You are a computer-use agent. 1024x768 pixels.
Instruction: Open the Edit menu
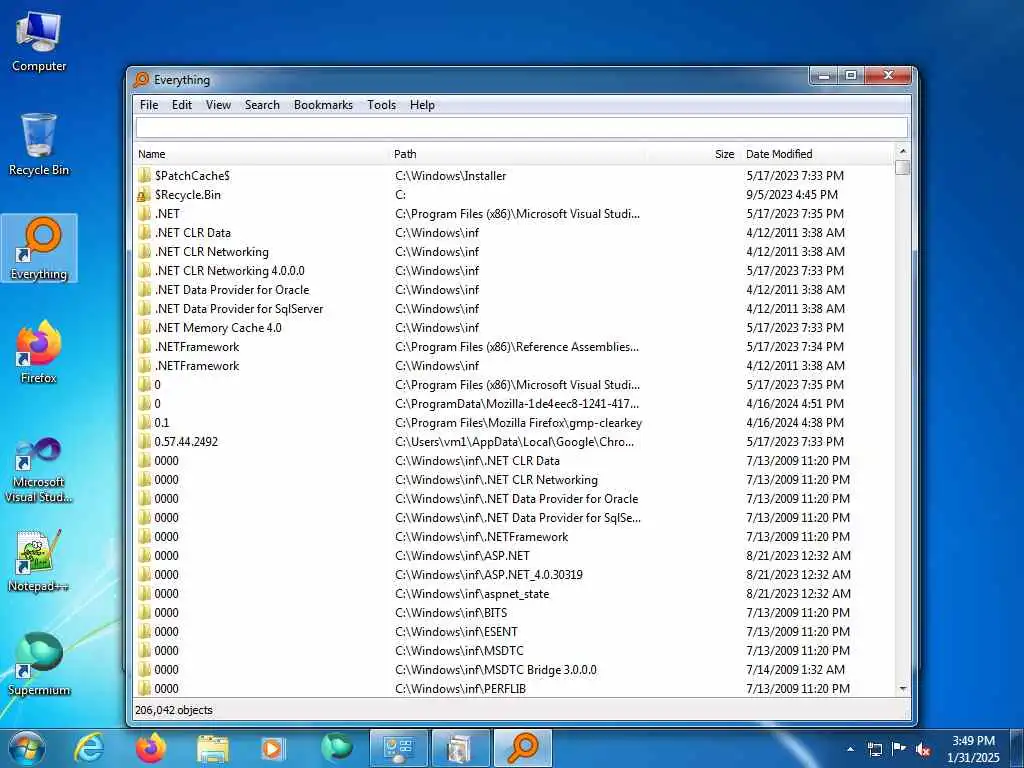pyautogui.click(x=182, y=104)
